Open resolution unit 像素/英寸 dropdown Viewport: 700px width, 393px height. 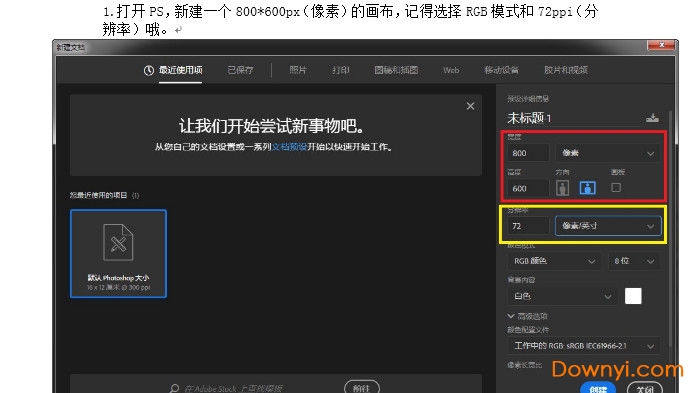pos(608,226)
